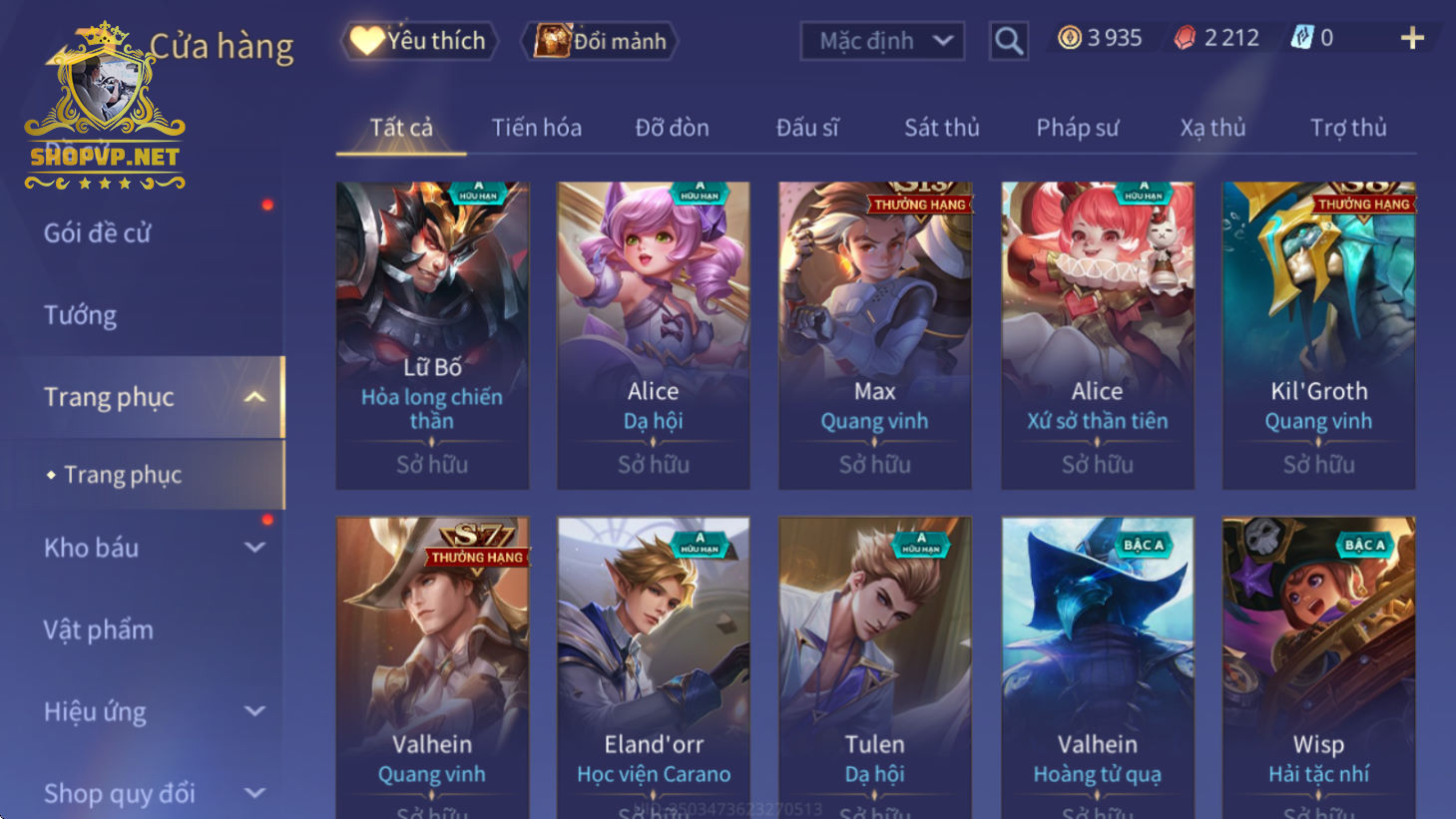Click the SHOPVP.NET crest logo
The height and width of the screenshot is (819, 1456).
[105, 106]
